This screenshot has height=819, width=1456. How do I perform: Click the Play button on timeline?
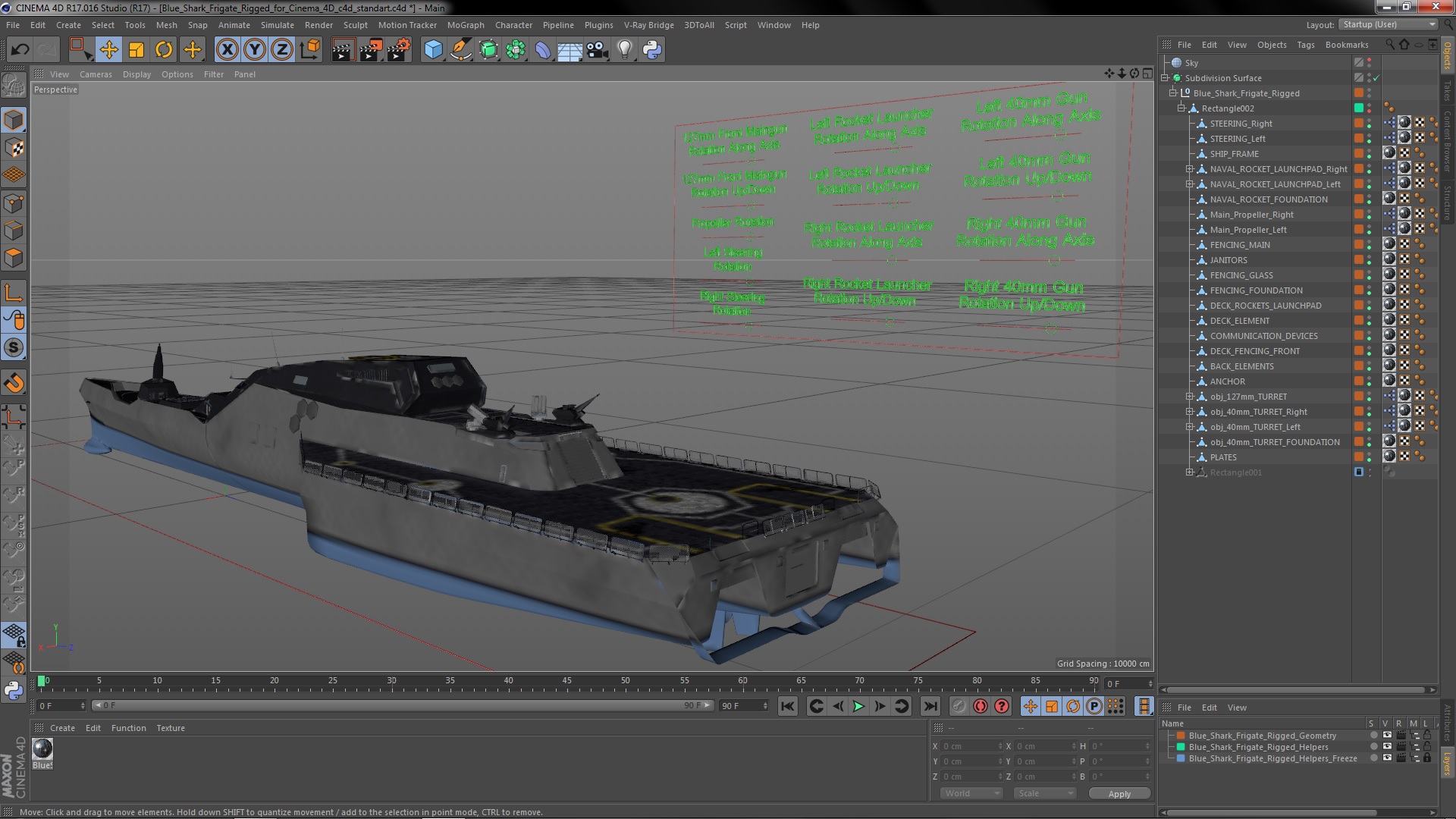click(859, 706)
